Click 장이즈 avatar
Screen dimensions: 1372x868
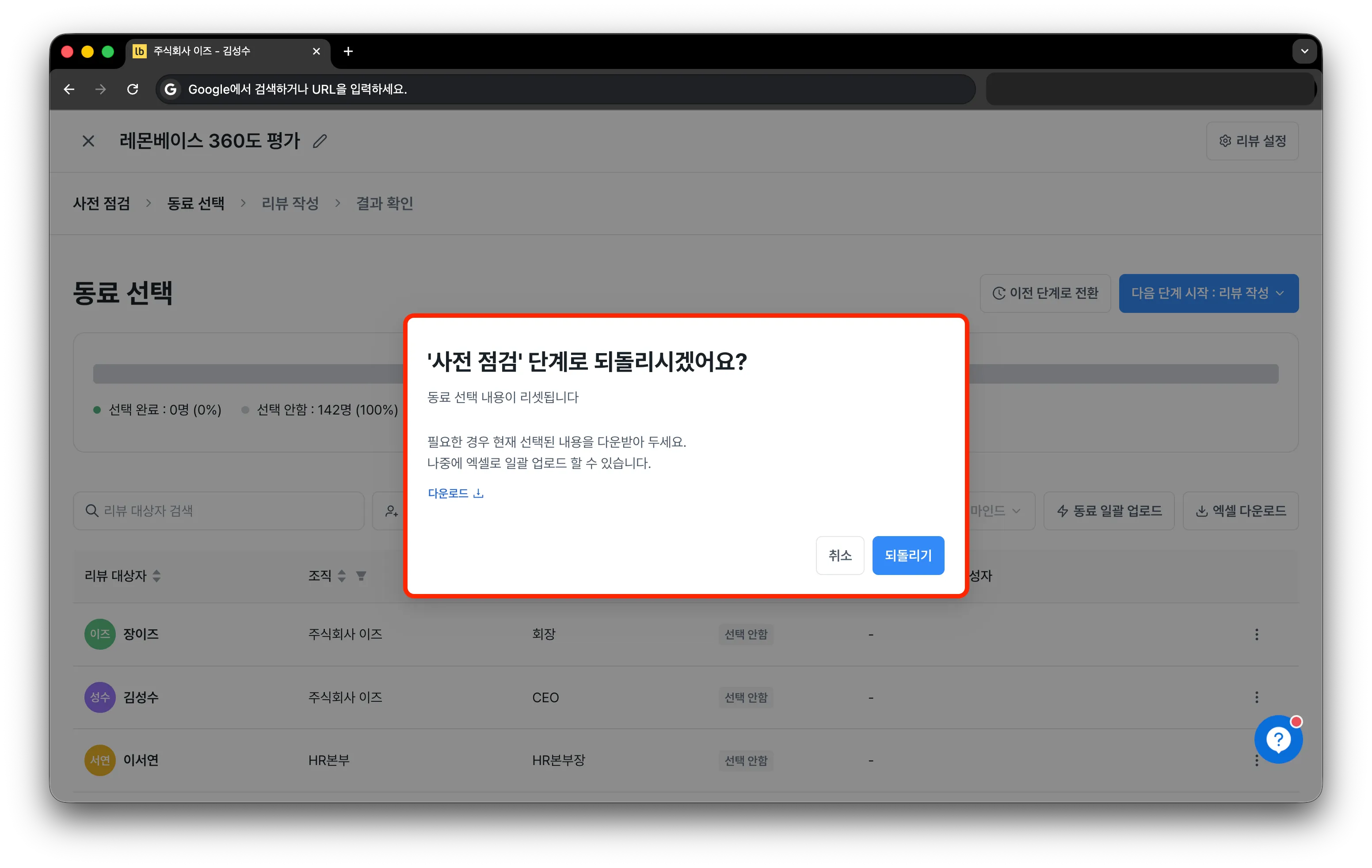(100, 634)
